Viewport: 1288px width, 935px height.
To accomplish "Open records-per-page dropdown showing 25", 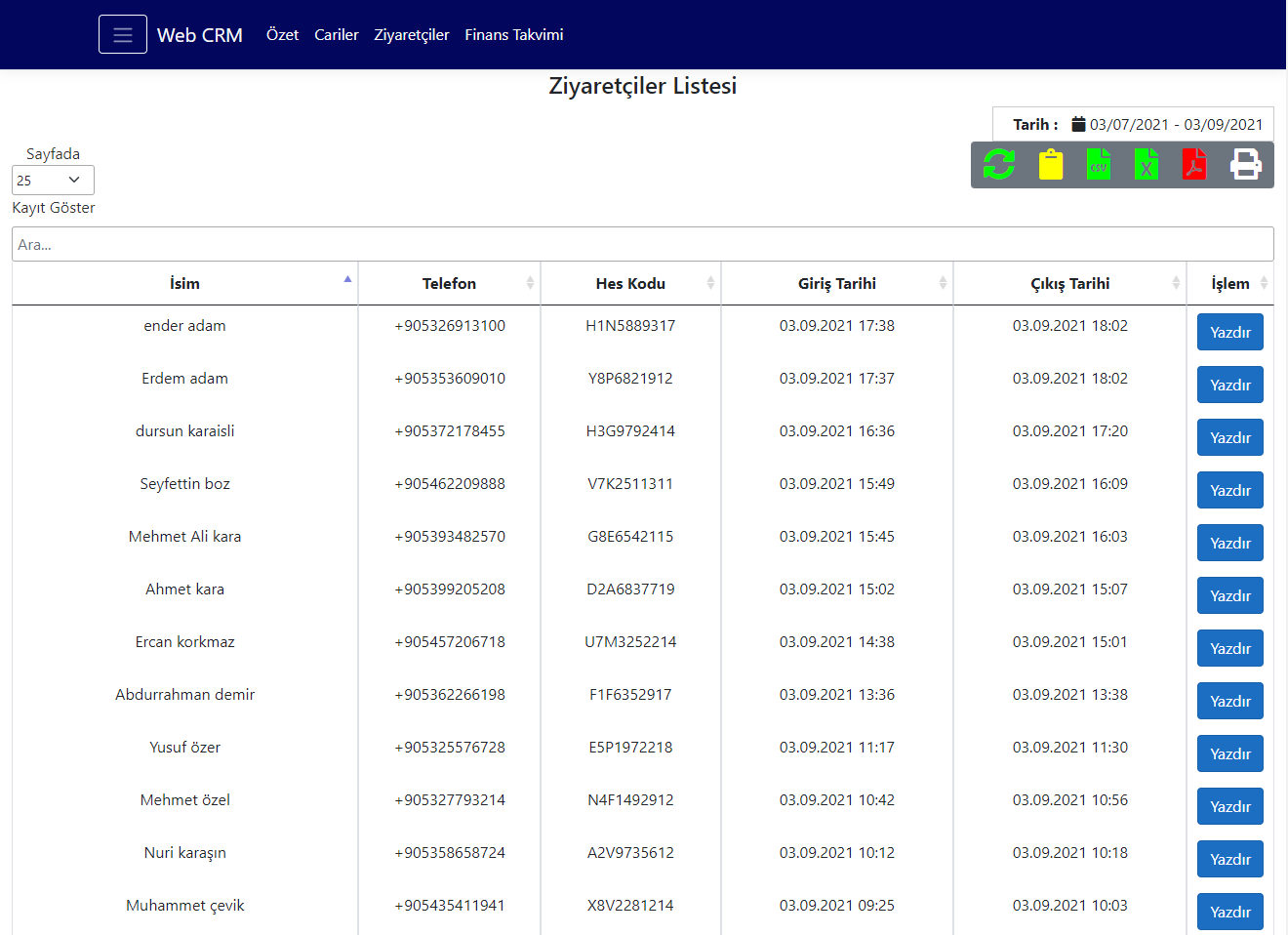I will click(53, 180).
